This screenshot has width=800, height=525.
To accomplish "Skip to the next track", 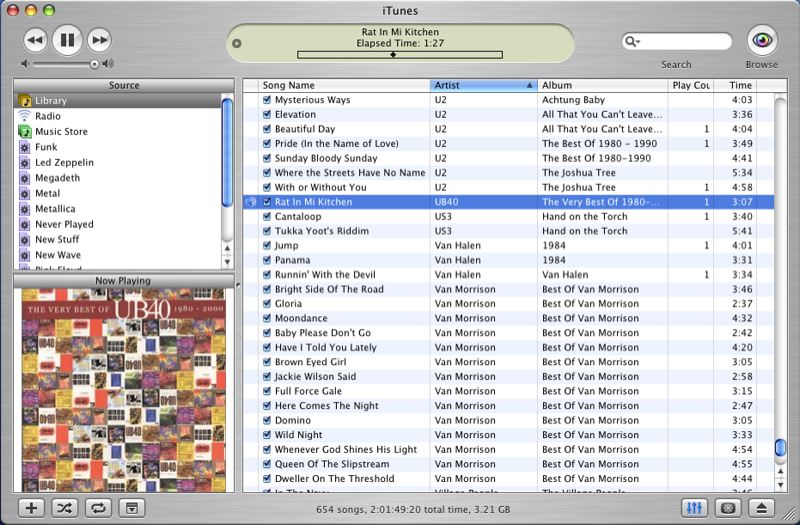I will [x=99, y=40].
